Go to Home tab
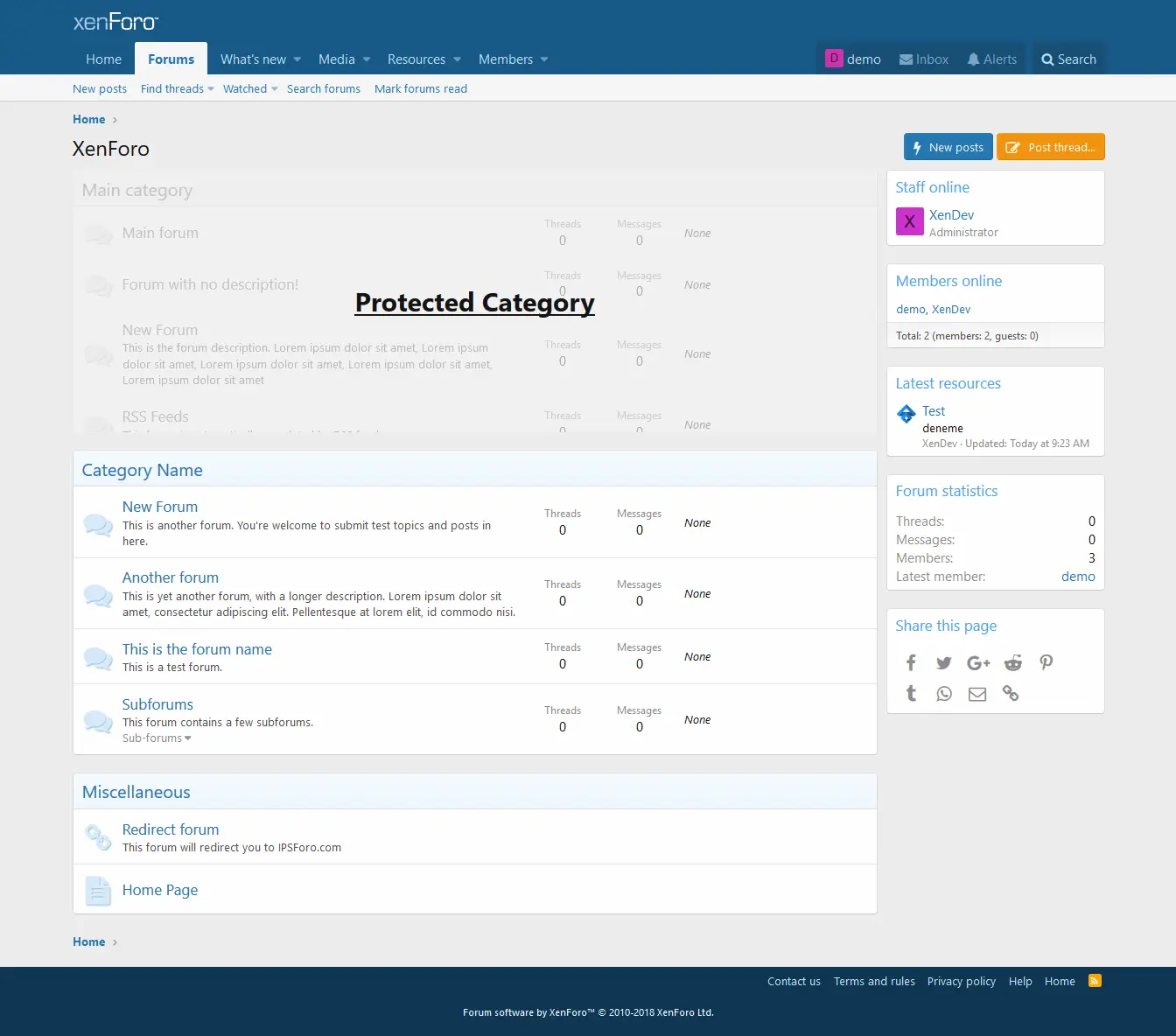Screen dimensions: 1176x1036 [103, 59]
